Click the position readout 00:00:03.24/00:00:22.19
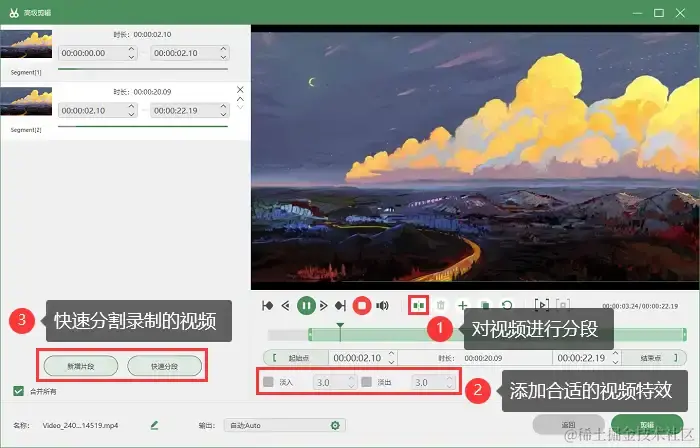Viewport: 700px width, 448px height. [640, 306]
